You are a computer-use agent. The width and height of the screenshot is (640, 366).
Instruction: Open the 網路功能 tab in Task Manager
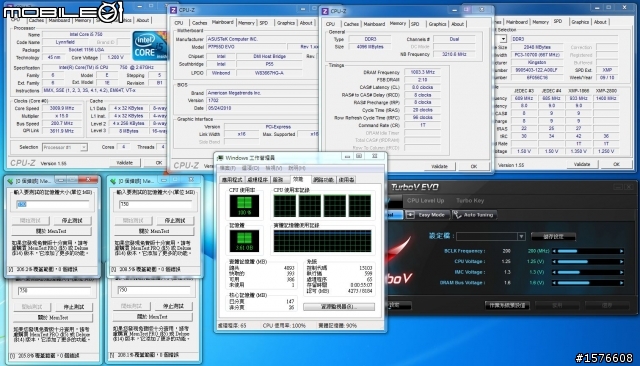(323, 180)
